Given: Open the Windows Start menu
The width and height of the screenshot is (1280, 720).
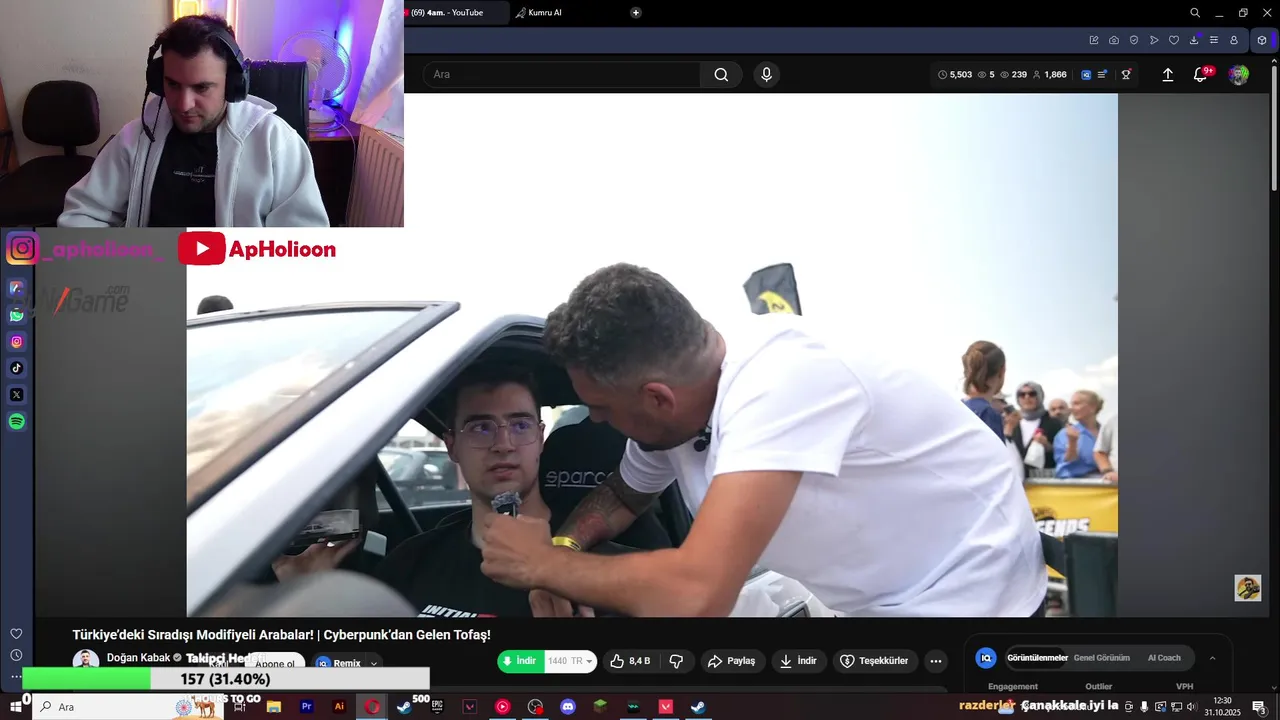Looking at the screenshot, I should (16, 707).
